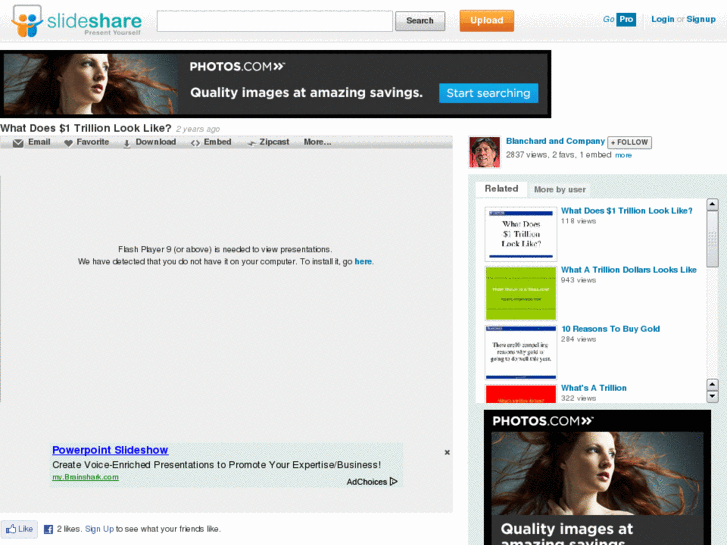This screenshot has height=545, width=727.
Task: Expand stats with the 'more' link
Action: click(623, 155)
